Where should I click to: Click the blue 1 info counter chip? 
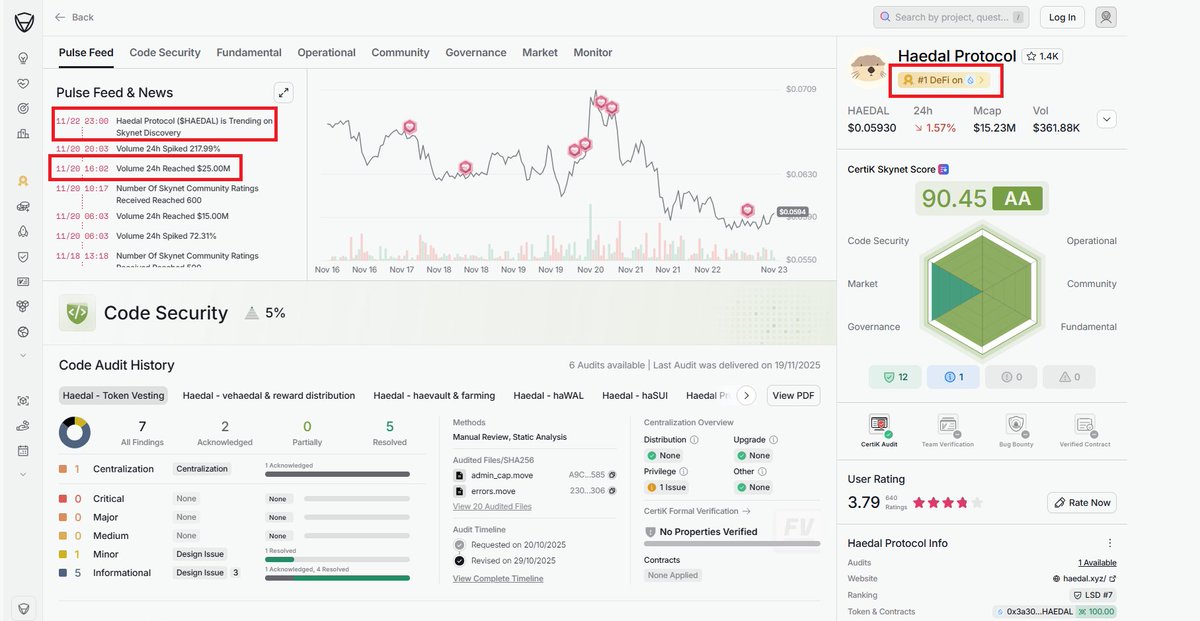coord(952,377)
